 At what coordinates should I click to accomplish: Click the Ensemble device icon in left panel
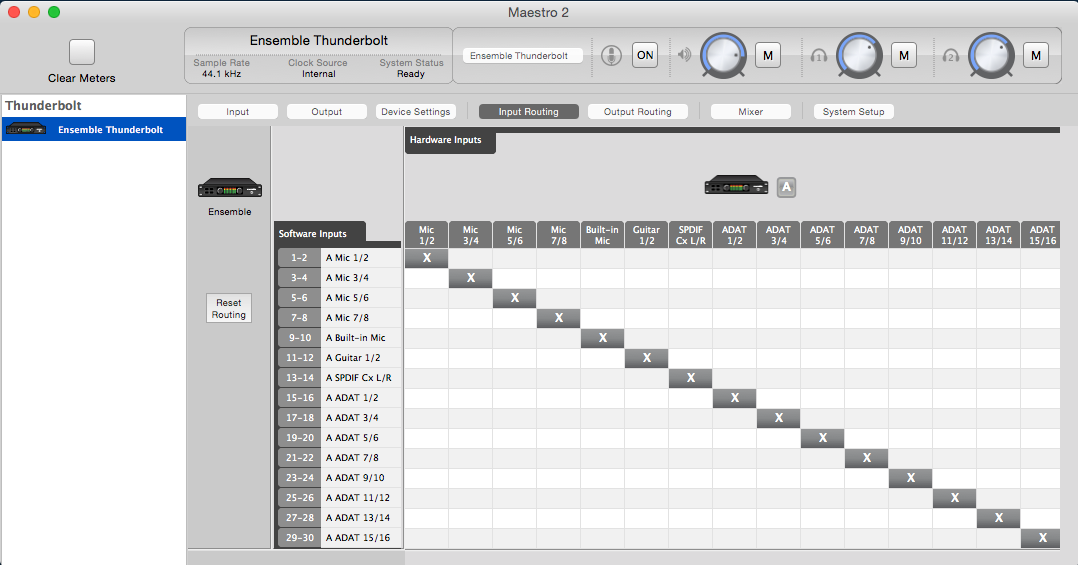[230, 188]
